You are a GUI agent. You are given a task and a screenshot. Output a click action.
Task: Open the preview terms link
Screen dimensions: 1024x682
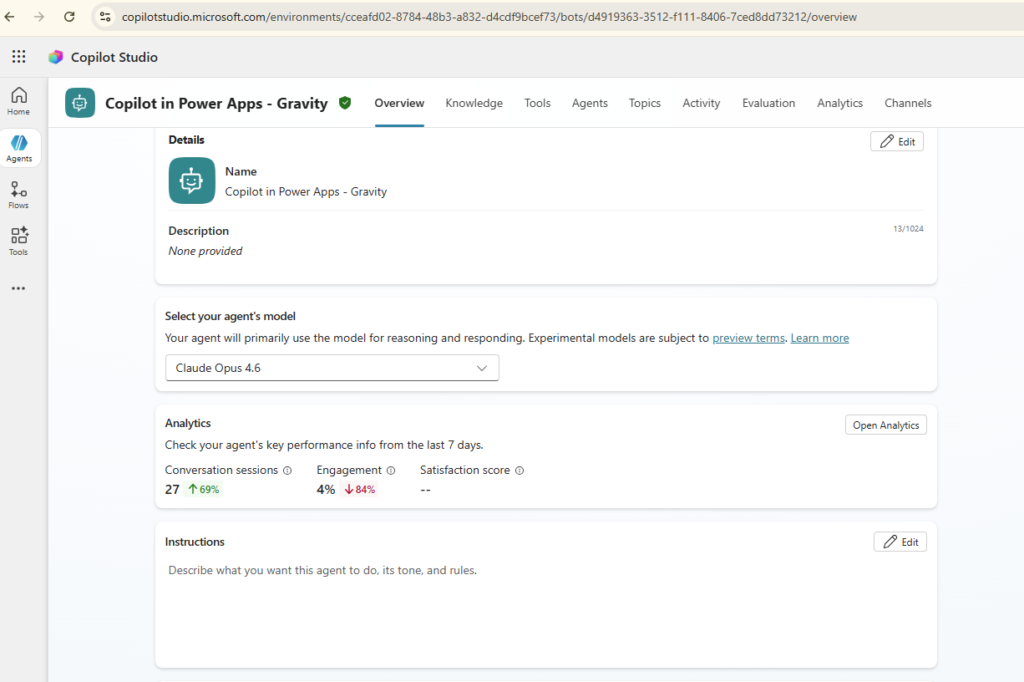(748, 338)
